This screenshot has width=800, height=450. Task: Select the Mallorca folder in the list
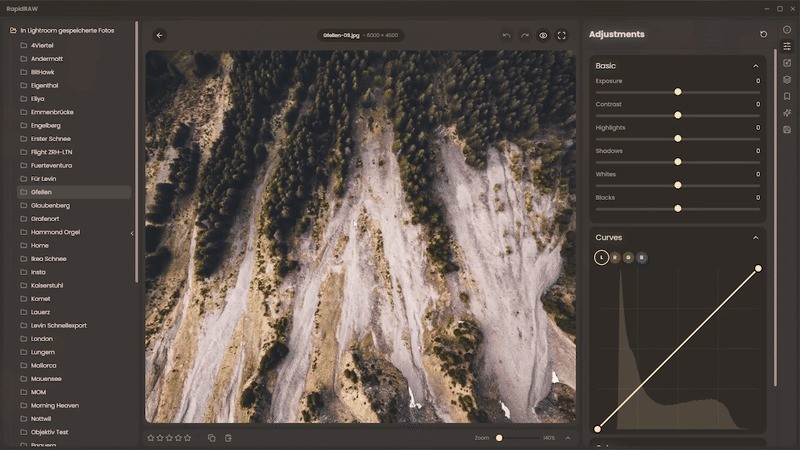[43, 366]
